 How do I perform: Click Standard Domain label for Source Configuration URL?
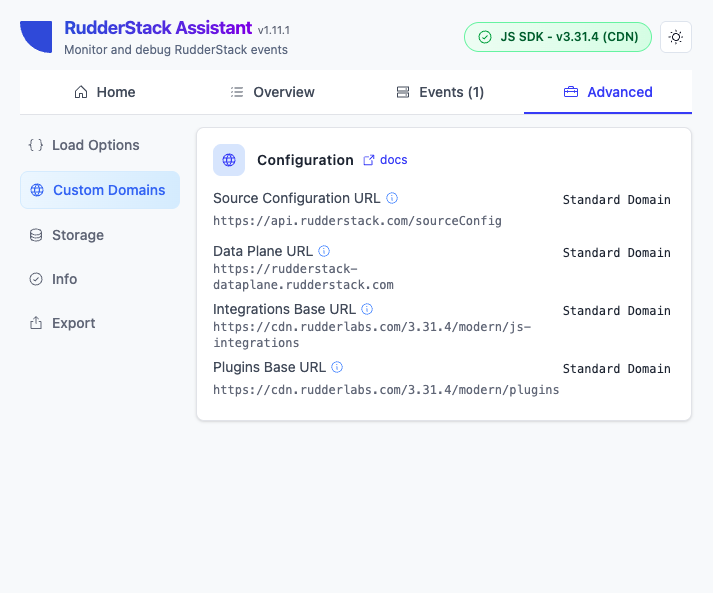(617, 200)
